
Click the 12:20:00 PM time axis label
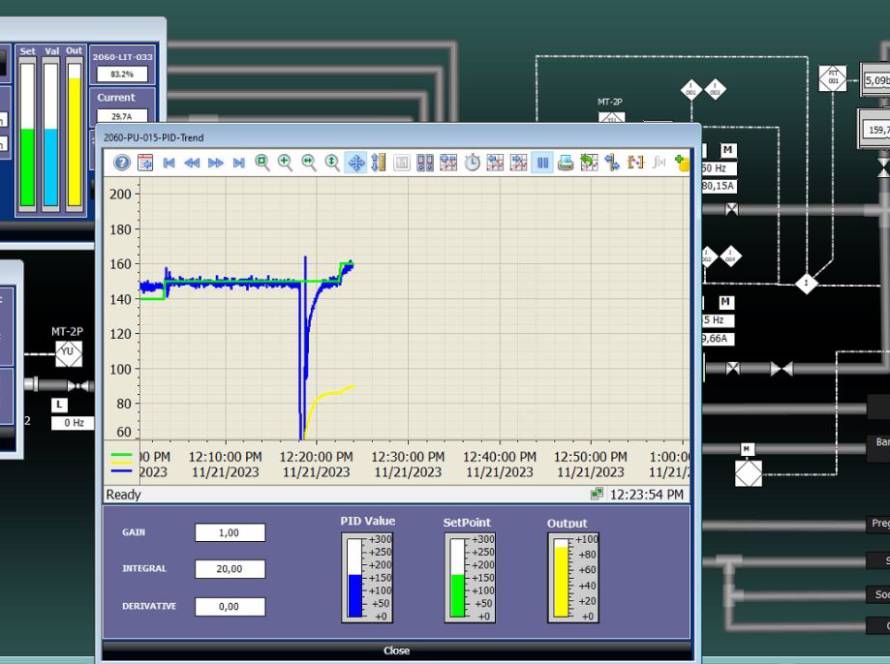click(x=316, y=457)
